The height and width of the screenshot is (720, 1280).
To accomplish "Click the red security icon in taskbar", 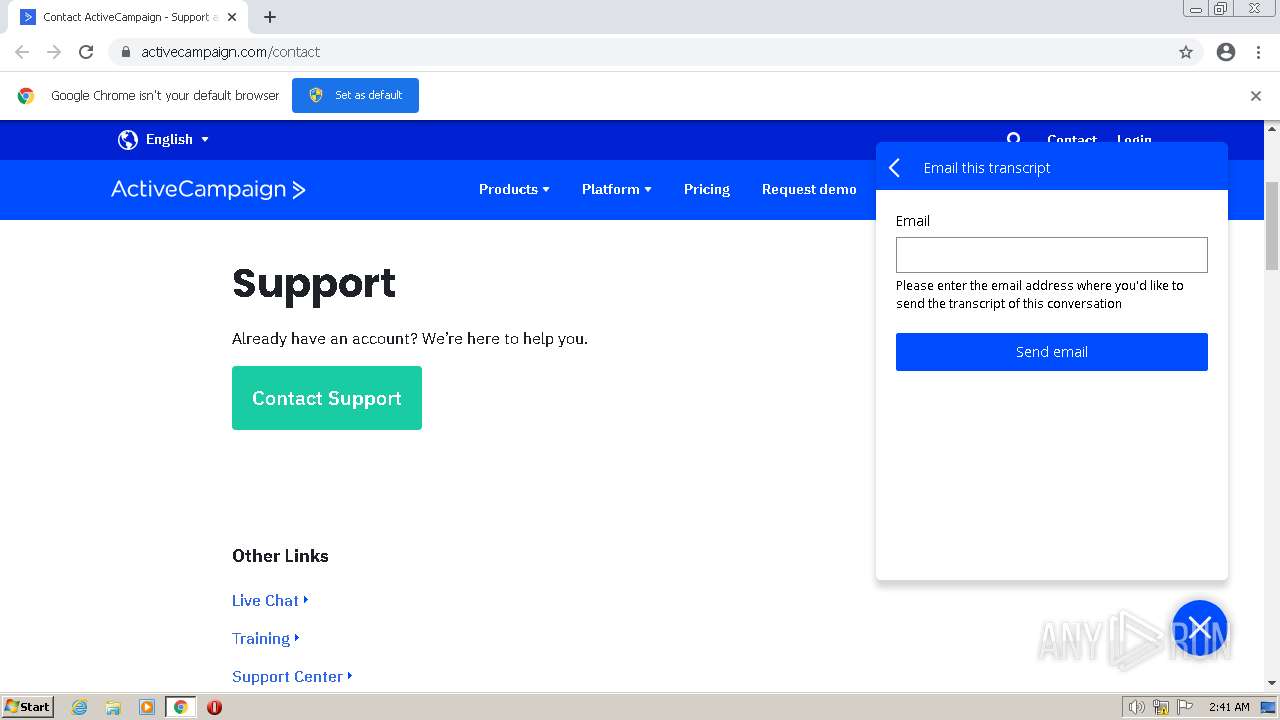I will (x=214, y=707).
